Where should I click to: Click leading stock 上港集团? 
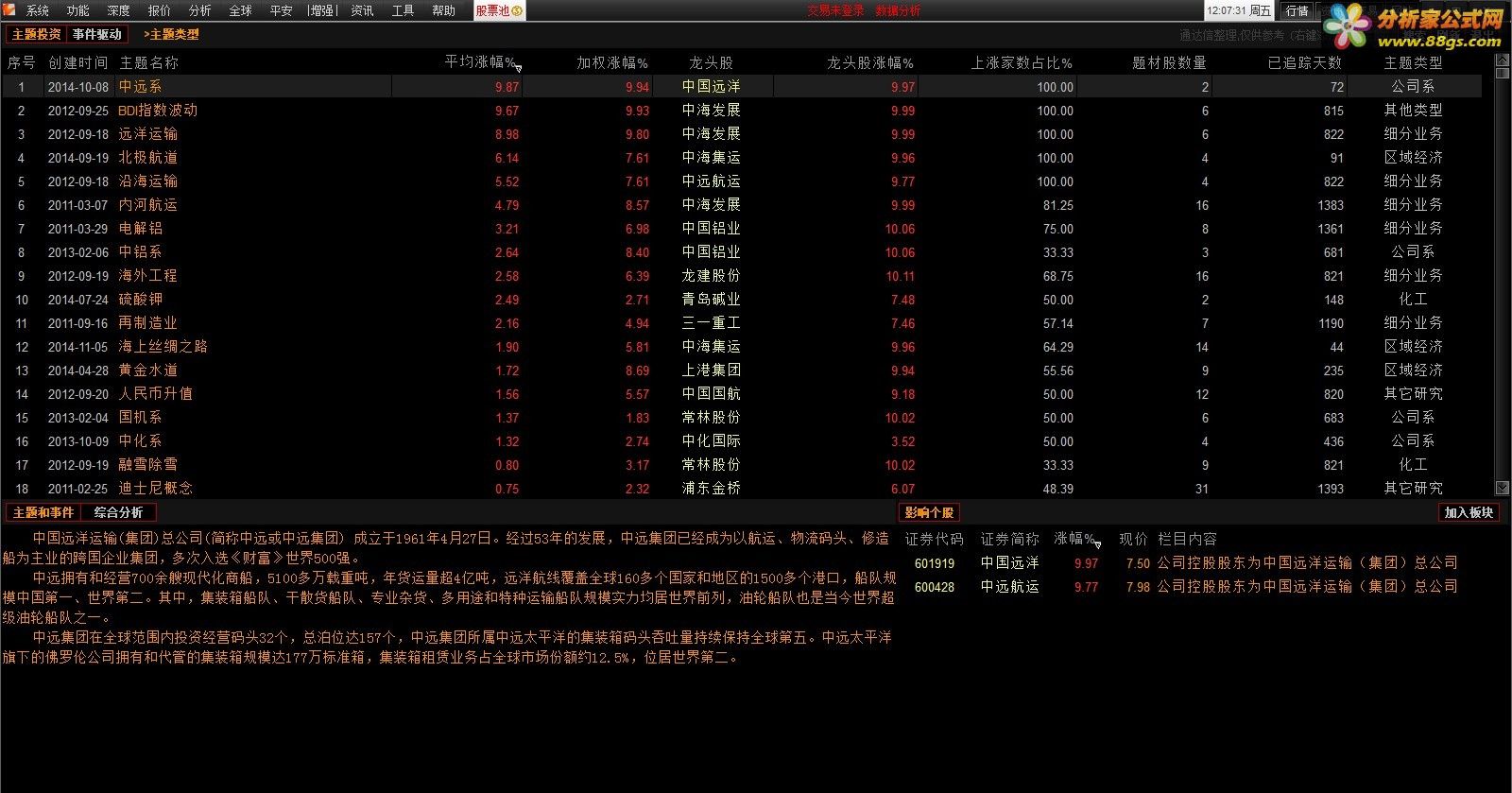(x=711, y=370)
